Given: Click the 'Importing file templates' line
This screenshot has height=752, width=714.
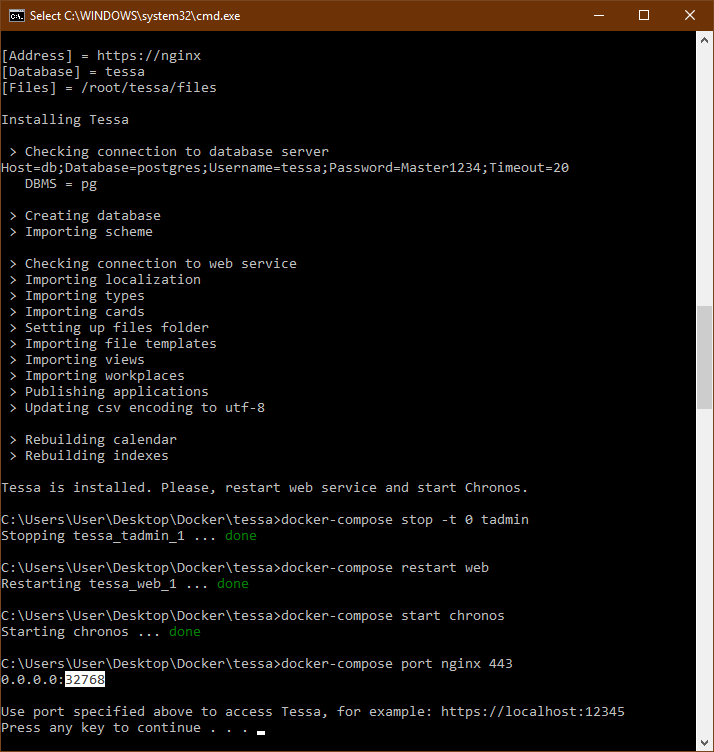Looking at the screenshot, I should 113,343.
